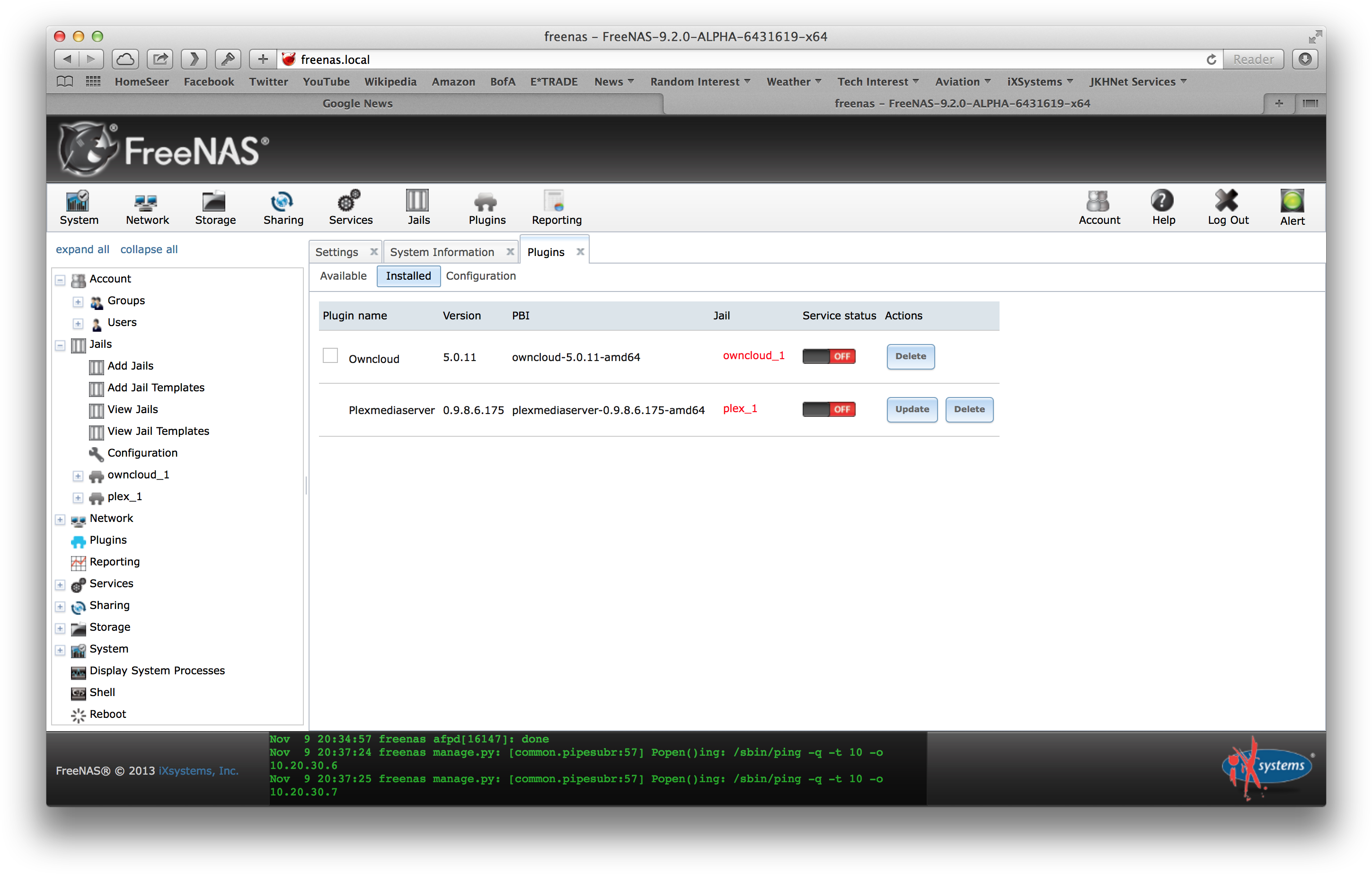Screen dimensions: 1372x874
Task: Click the collapse all link
Action: coord(149,249)
